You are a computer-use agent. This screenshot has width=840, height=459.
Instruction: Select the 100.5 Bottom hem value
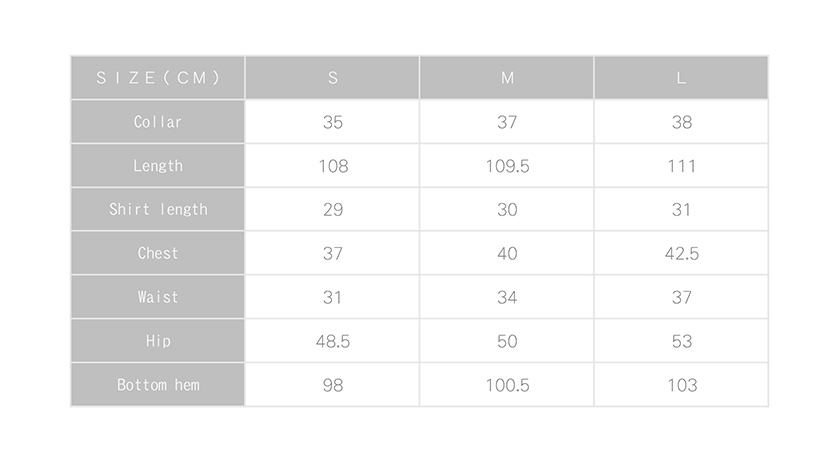tap(507, 385)
